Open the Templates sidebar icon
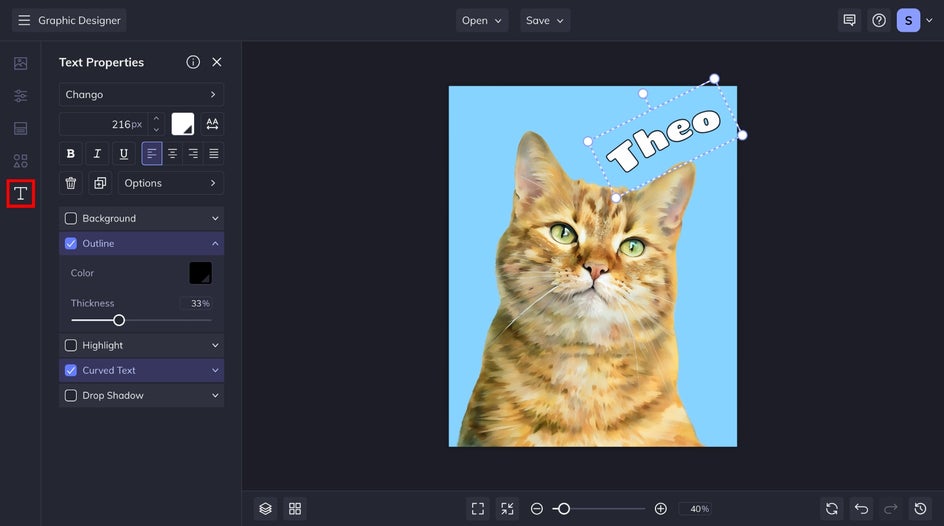This screenshot has height=526, width=944. (x=20, y=128)
